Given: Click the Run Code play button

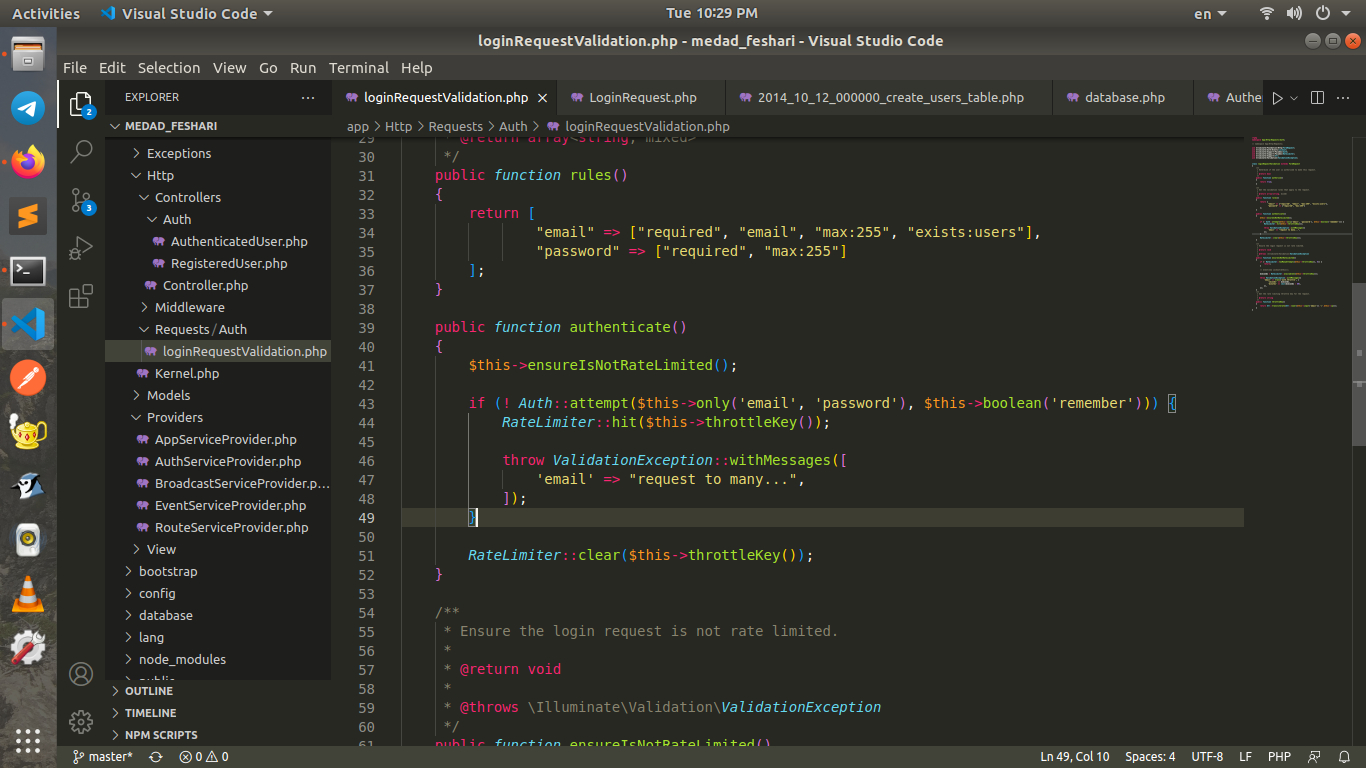Looking at the screenshot, I should pos(1277,98).
